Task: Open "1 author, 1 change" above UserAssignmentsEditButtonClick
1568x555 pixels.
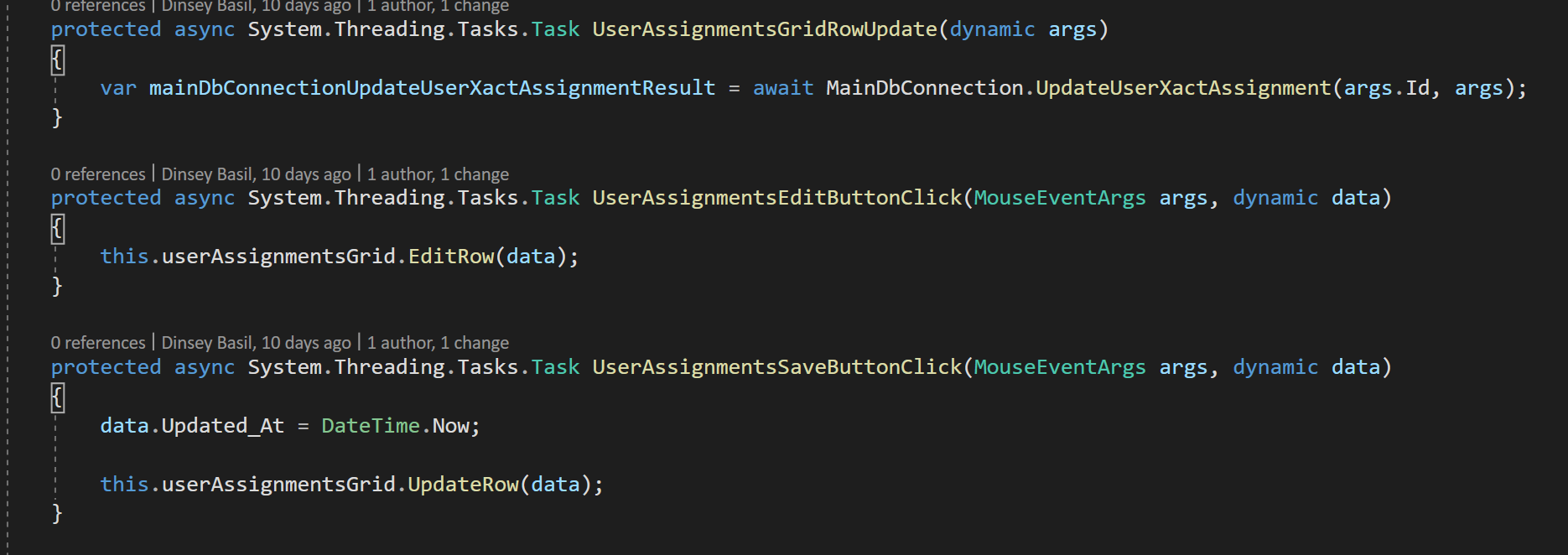Action: pyautogui.click(x=438, y=174)
